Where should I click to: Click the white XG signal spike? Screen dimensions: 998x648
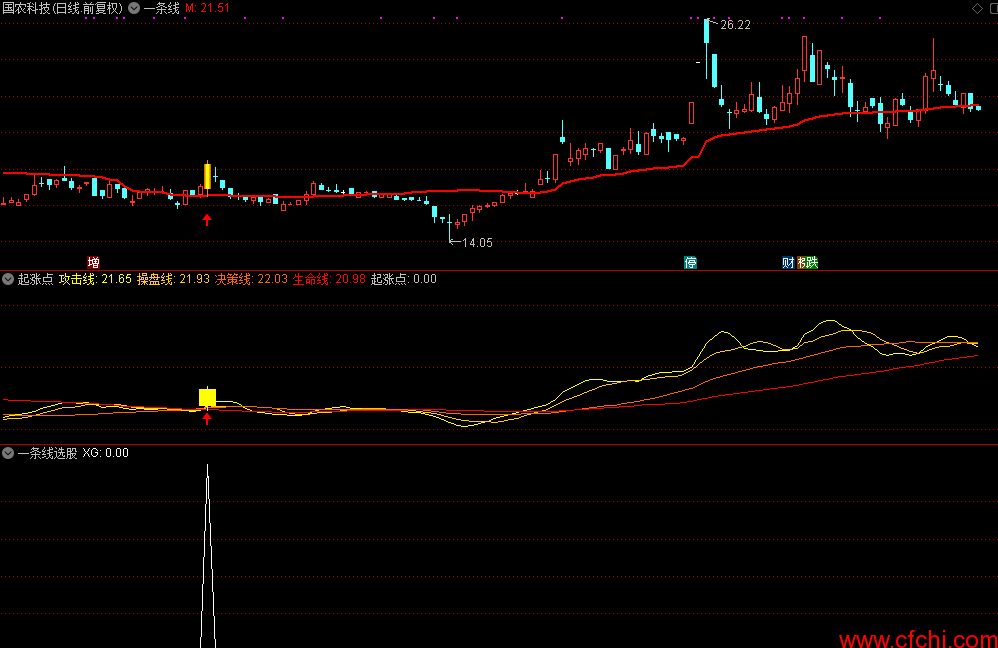pyautogui.click(x=207, y=557)
